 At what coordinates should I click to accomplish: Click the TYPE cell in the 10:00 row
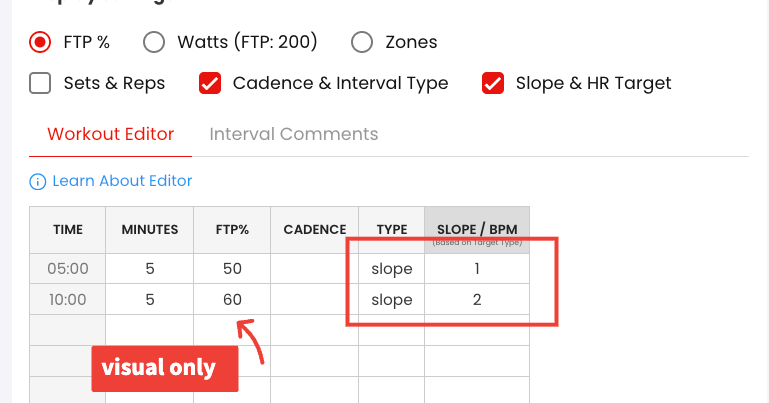(391, 299)
